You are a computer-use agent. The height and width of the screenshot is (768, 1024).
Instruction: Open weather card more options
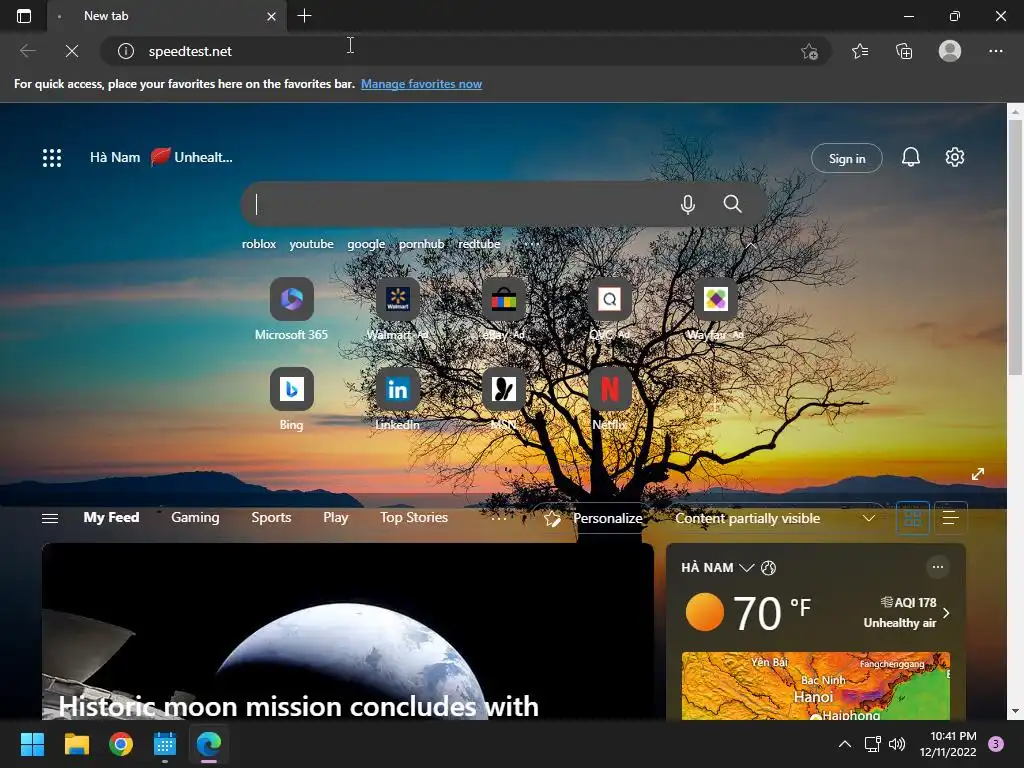click(938, 567)
